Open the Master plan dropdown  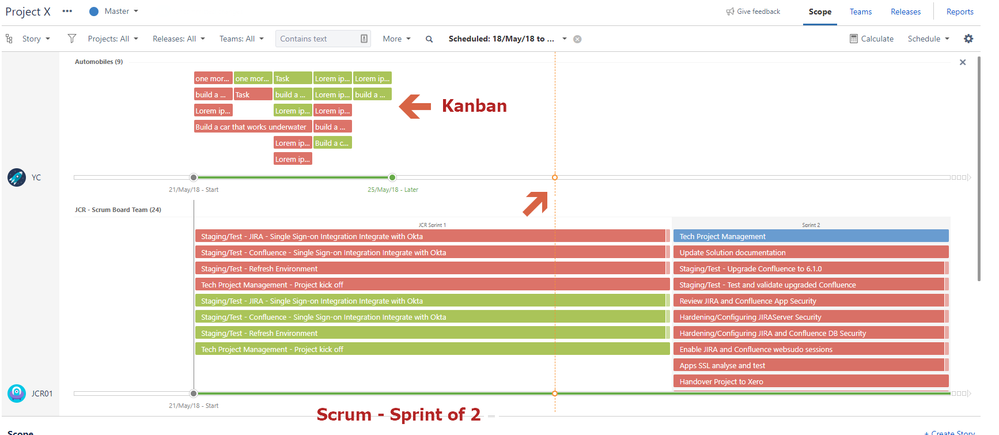click(x=121, y=11)
